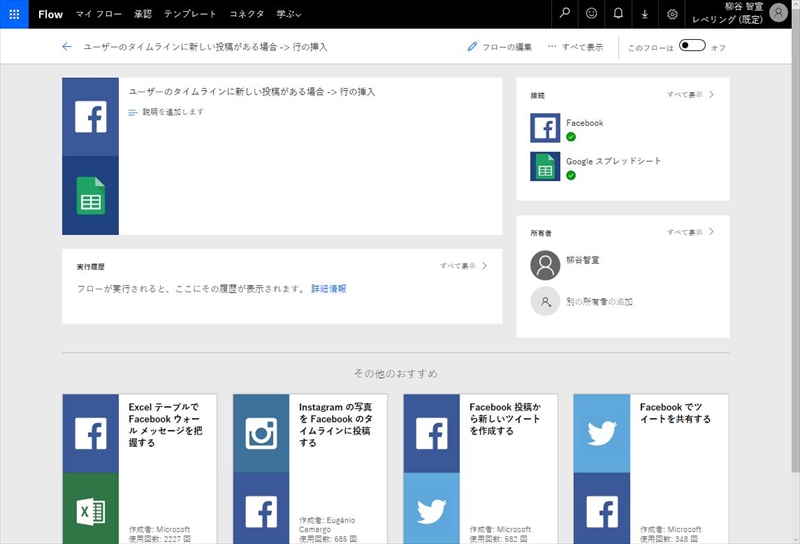
Task: Open the マイ フロー menu
Action: (x=97, y=14)
